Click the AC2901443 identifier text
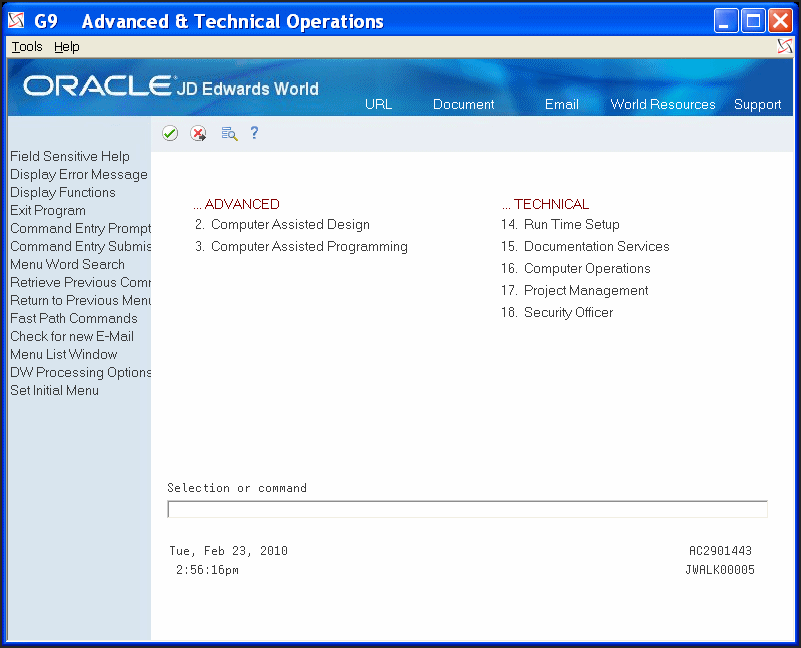This screenshot has width=801, height=648. point(720,551)
